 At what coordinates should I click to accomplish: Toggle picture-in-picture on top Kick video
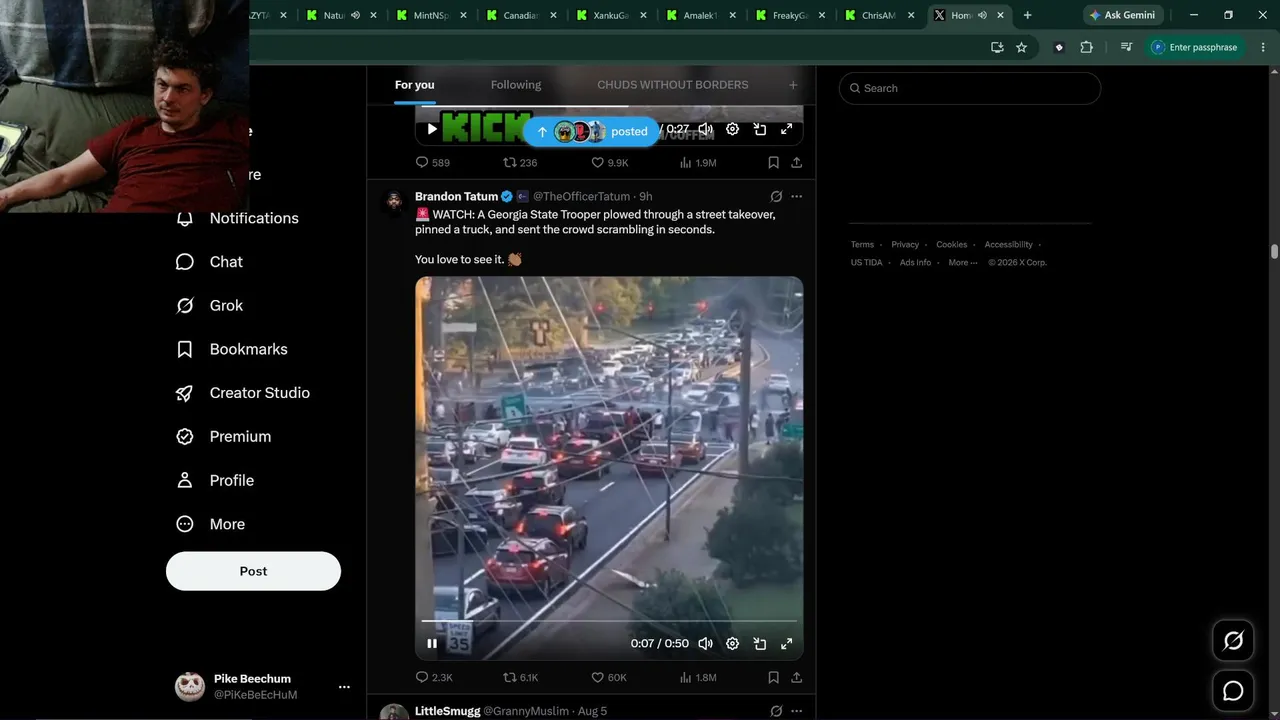pyautogui.click(x=760, y=129)
